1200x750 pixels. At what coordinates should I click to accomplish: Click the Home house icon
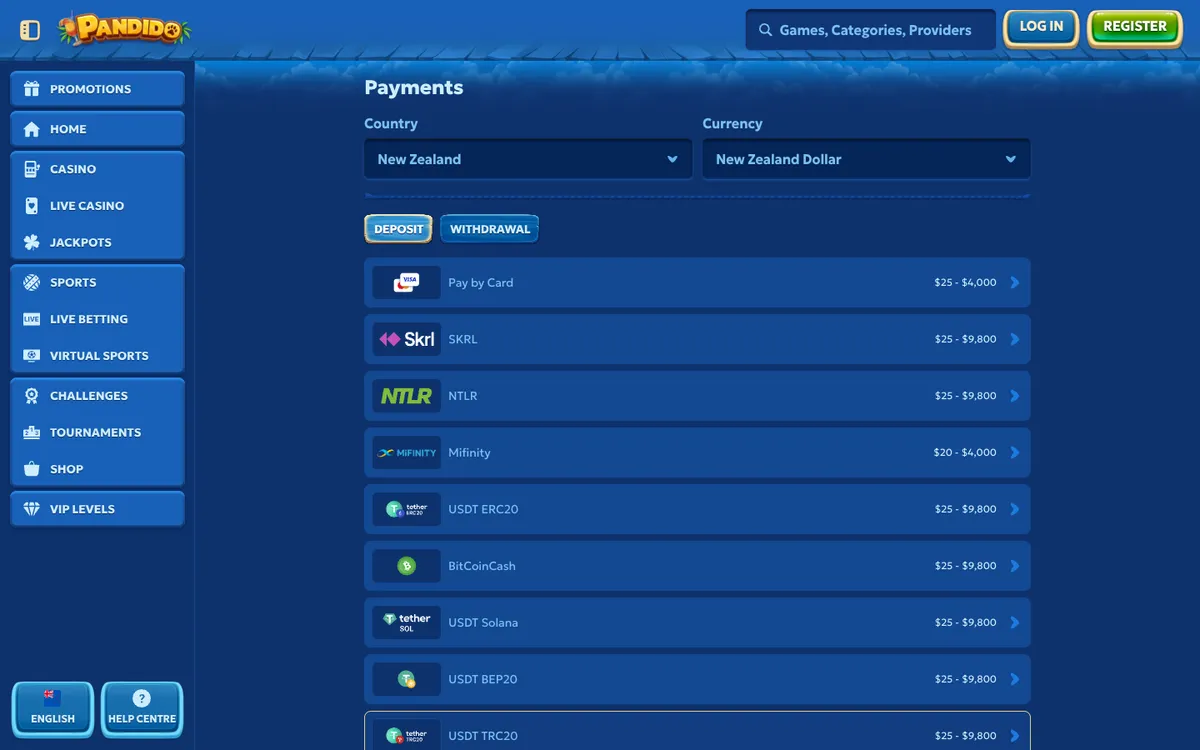tap(31, 129)
